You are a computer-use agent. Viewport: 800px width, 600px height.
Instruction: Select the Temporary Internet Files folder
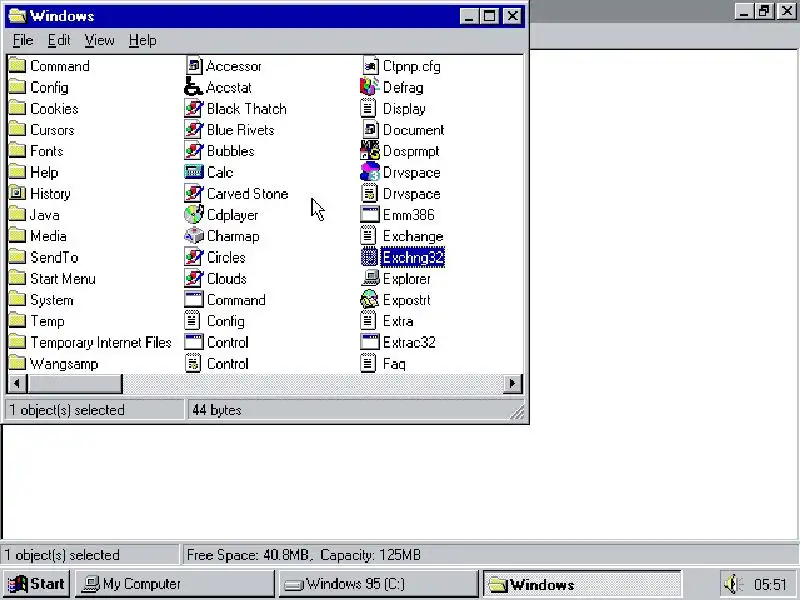pyautogui.click(x=90, y=342)
